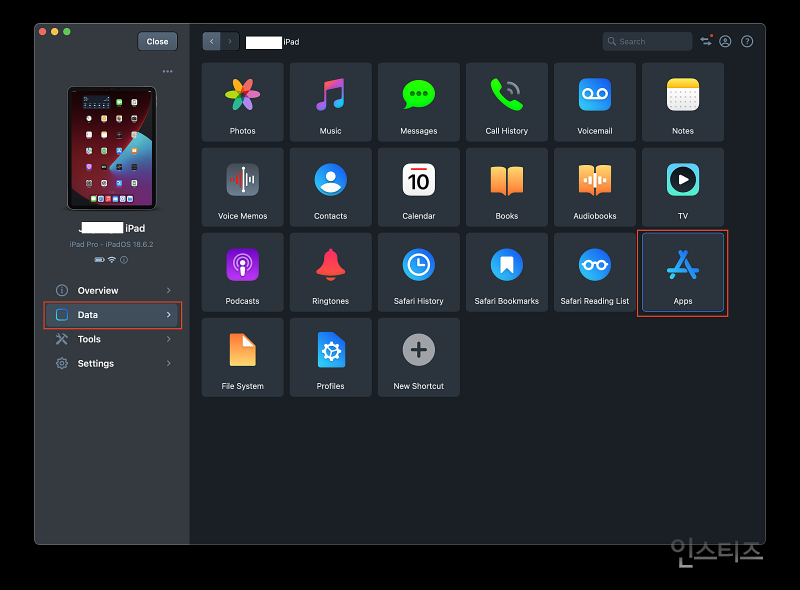Expand the Data chevron

point(168,315)
